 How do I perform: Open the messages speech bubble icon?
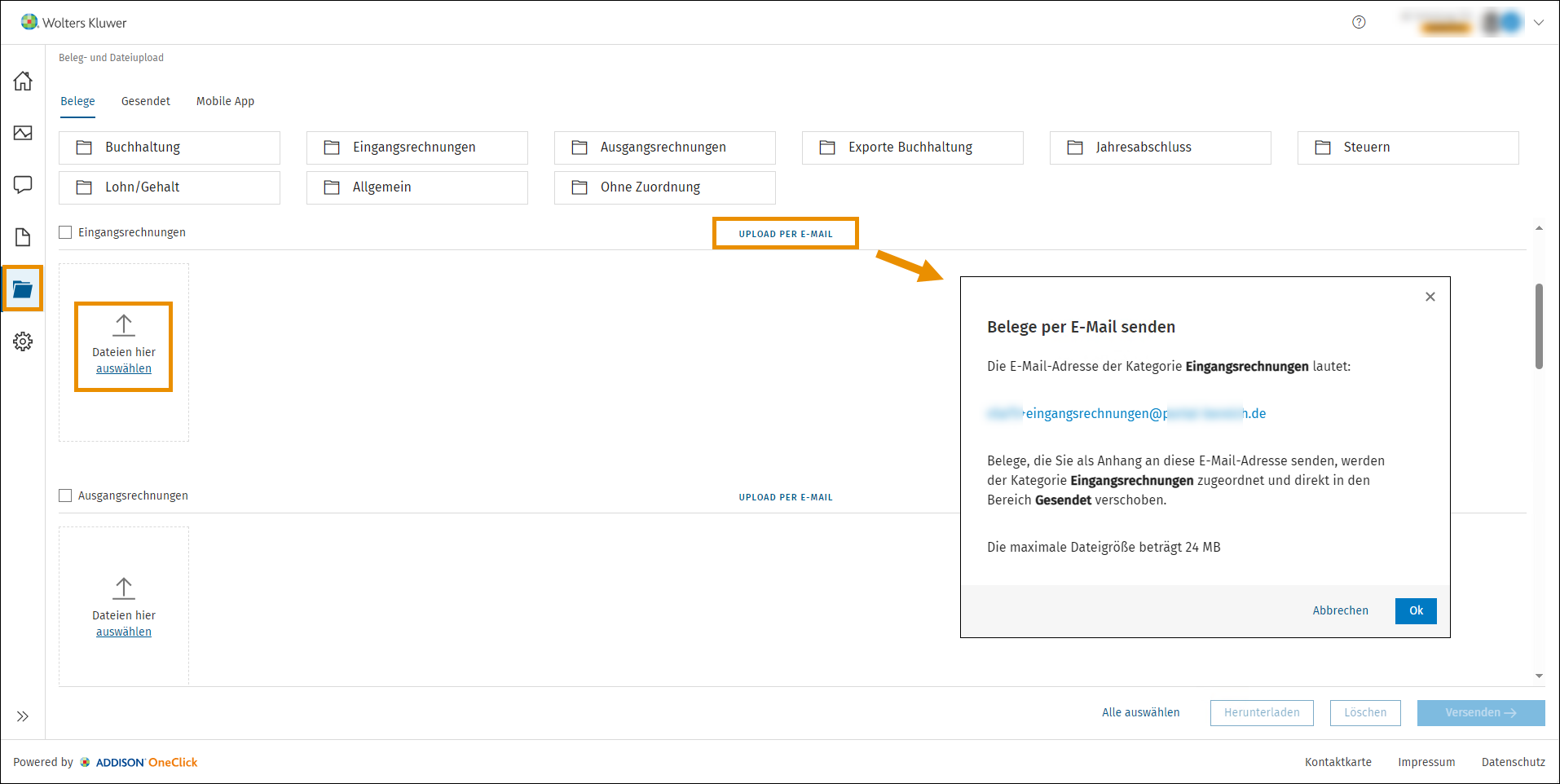[x=23, y=185]
